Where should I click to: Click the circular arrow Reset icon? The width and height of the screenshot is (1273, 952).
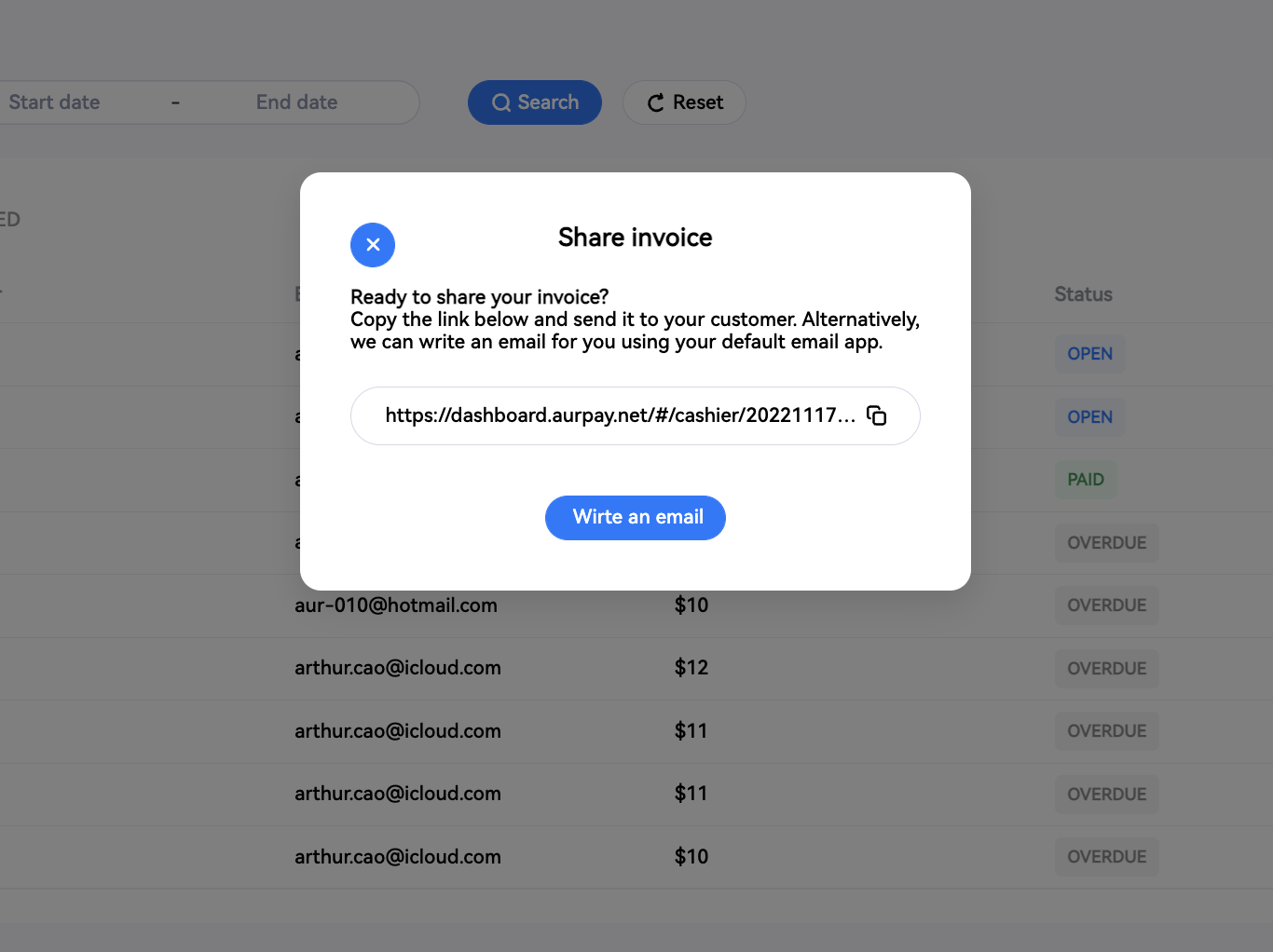point(656,102)
